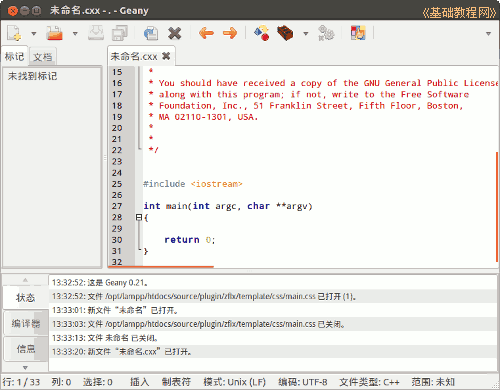The height and width of the screenshot is (390, 500).
Task: Click the 制表符 status bar entry
Action: pyautogui.click(x=176, y=382)
